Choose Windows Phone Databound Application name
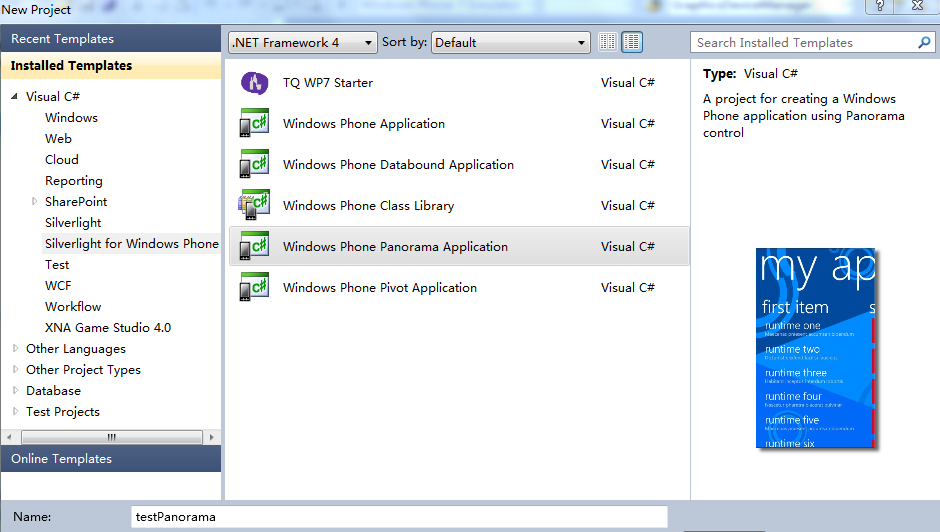The width and height of the screenshot is (940, 532). coord(399,164)
